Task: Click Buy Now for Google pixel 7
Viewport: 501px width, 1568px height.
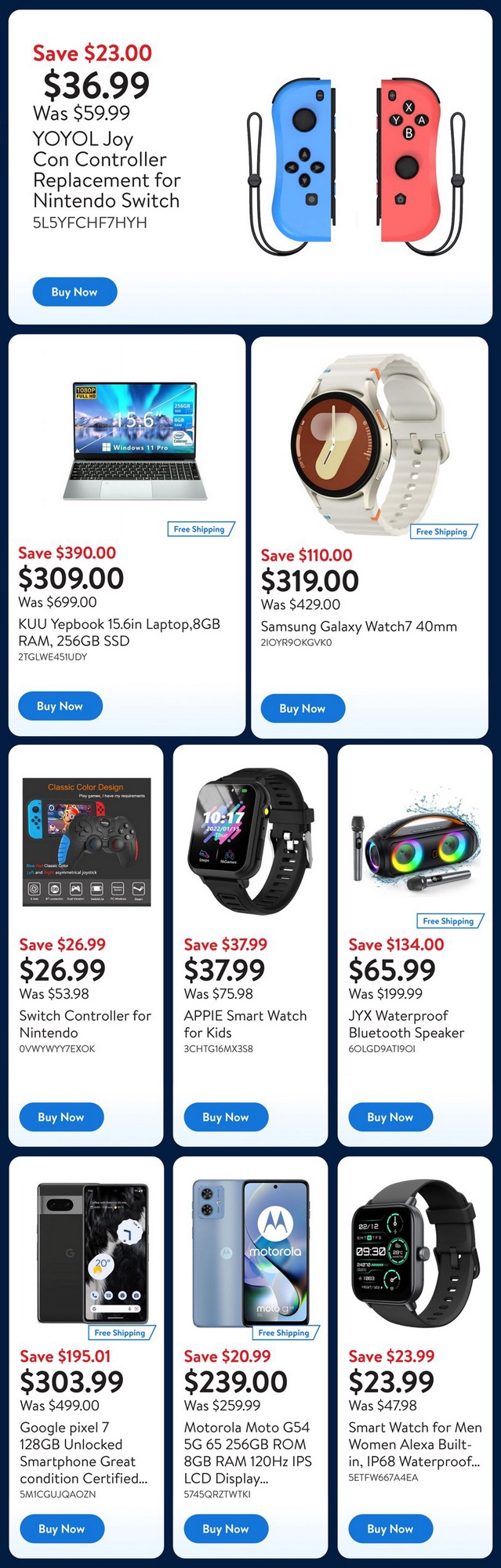Action: coord(61,1528)
